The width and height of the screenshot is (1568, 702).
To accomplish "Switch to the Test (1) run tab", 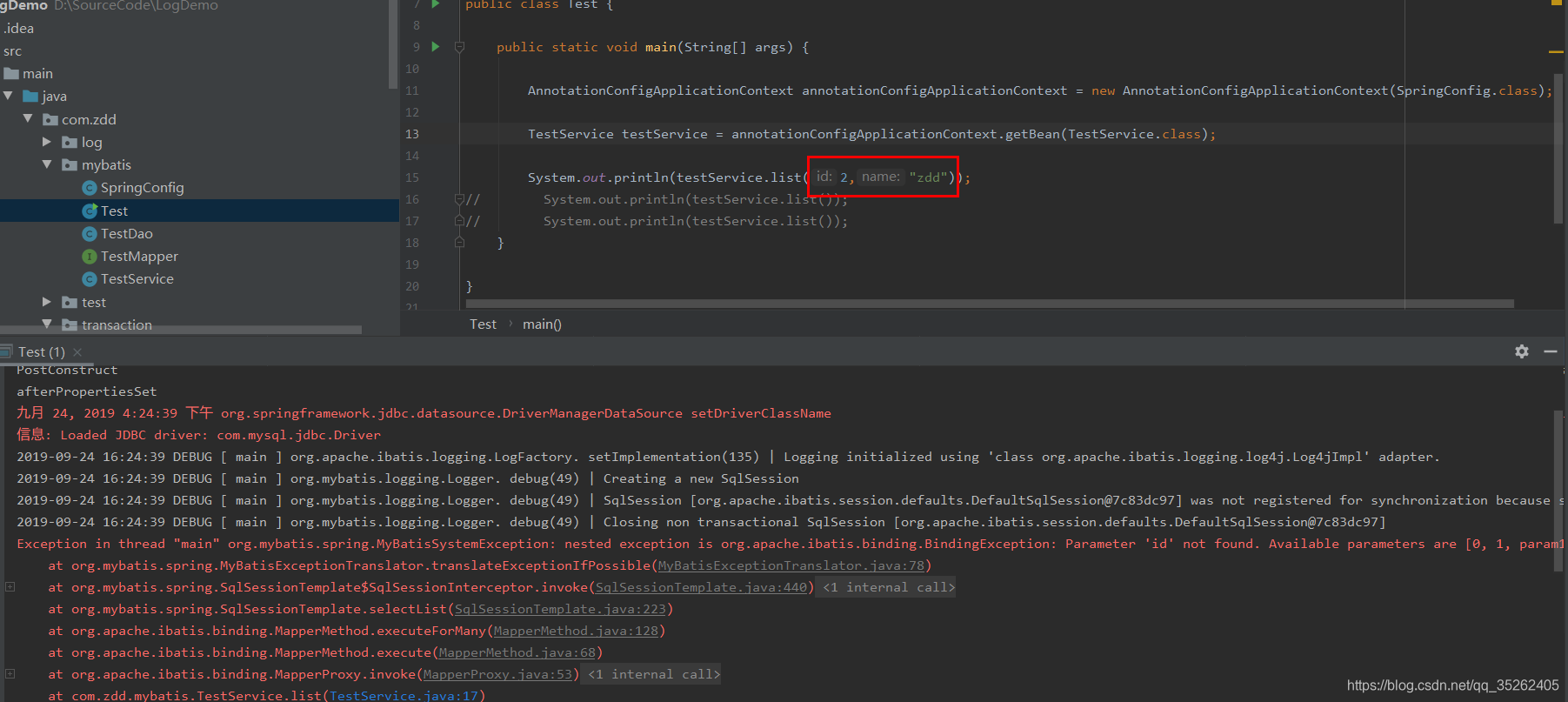I will [41, 352].
